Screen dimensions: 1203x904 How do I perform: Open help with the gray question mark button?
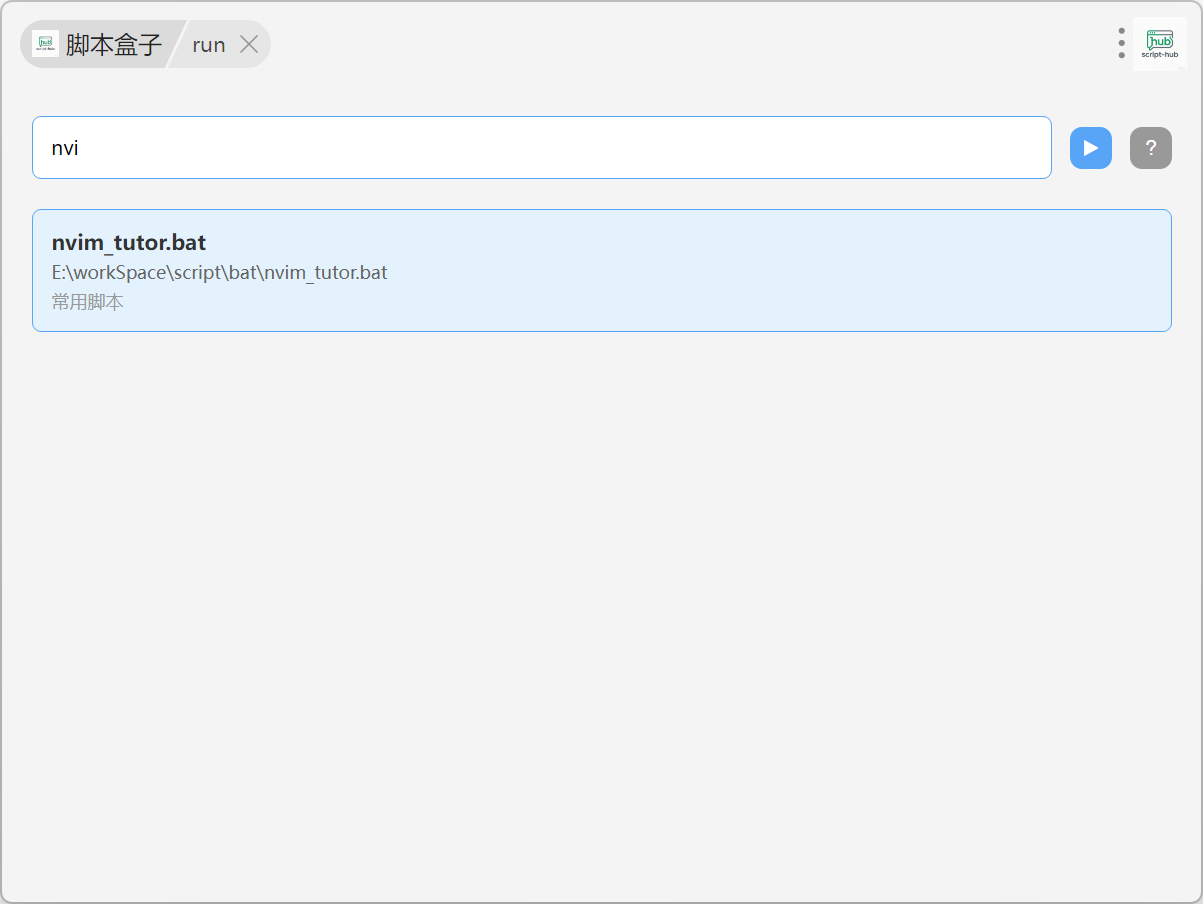1150,148
